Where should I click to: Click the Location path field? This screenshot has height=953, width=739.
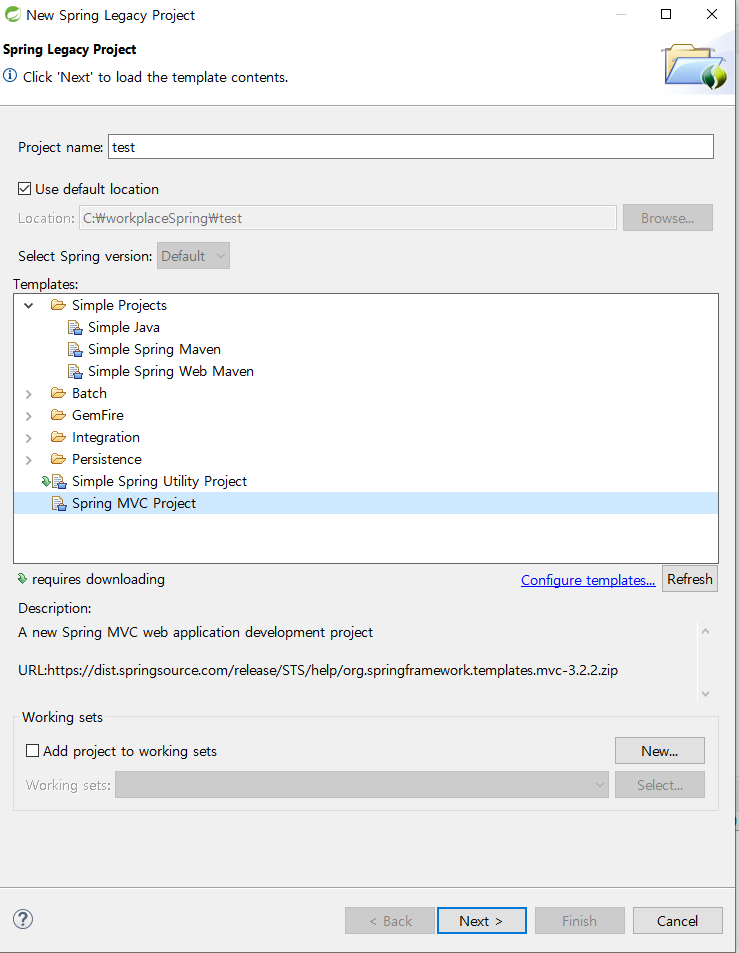pyautogui.click(x=348, y=218)
